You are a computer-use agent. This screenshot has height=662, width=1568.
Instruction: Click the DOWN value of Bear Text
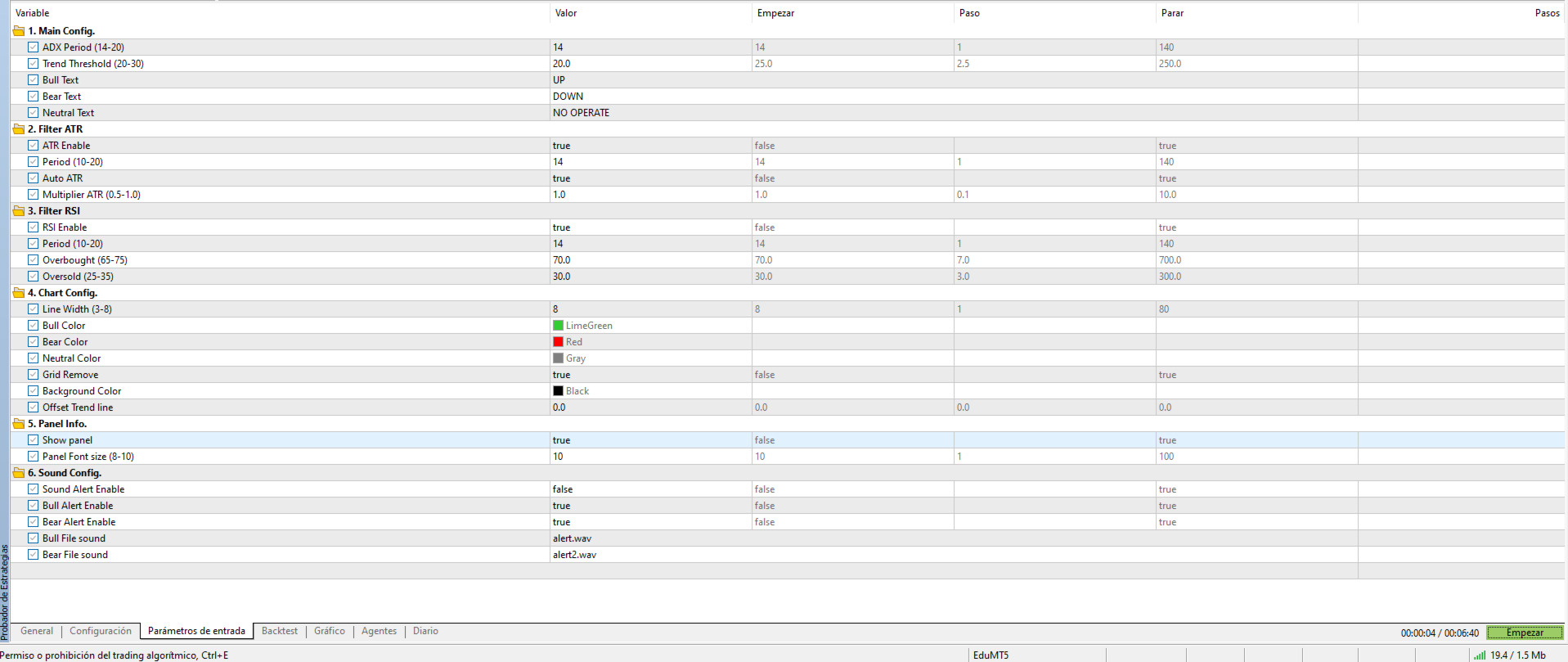(568, 97)
